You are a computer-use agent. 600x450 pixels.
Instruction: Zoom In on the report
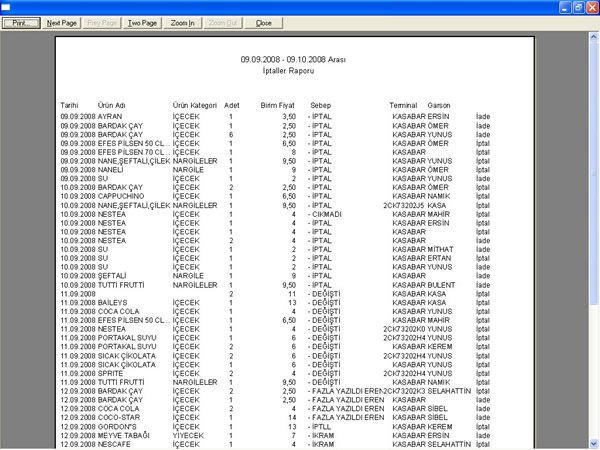(183, 23)
